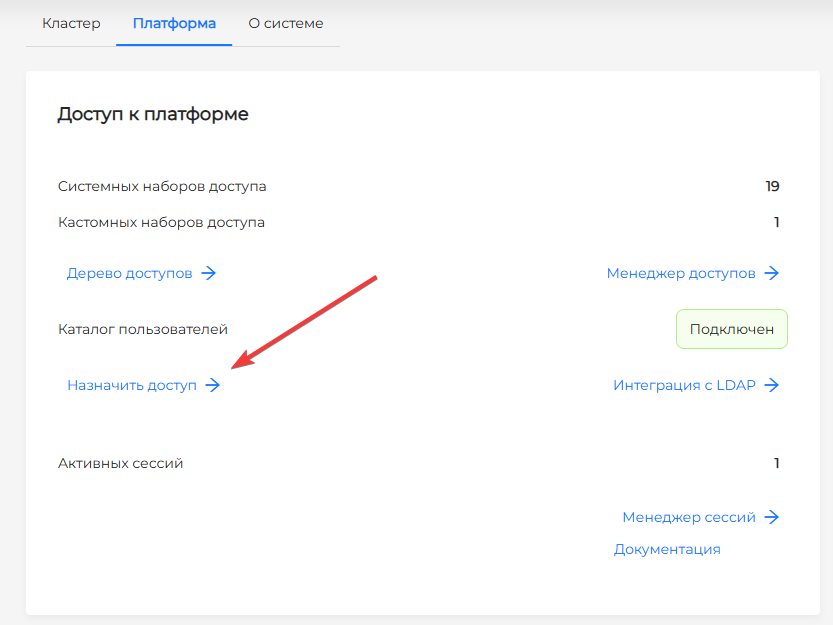Open Менеджер доступов

tap(685, 272)
